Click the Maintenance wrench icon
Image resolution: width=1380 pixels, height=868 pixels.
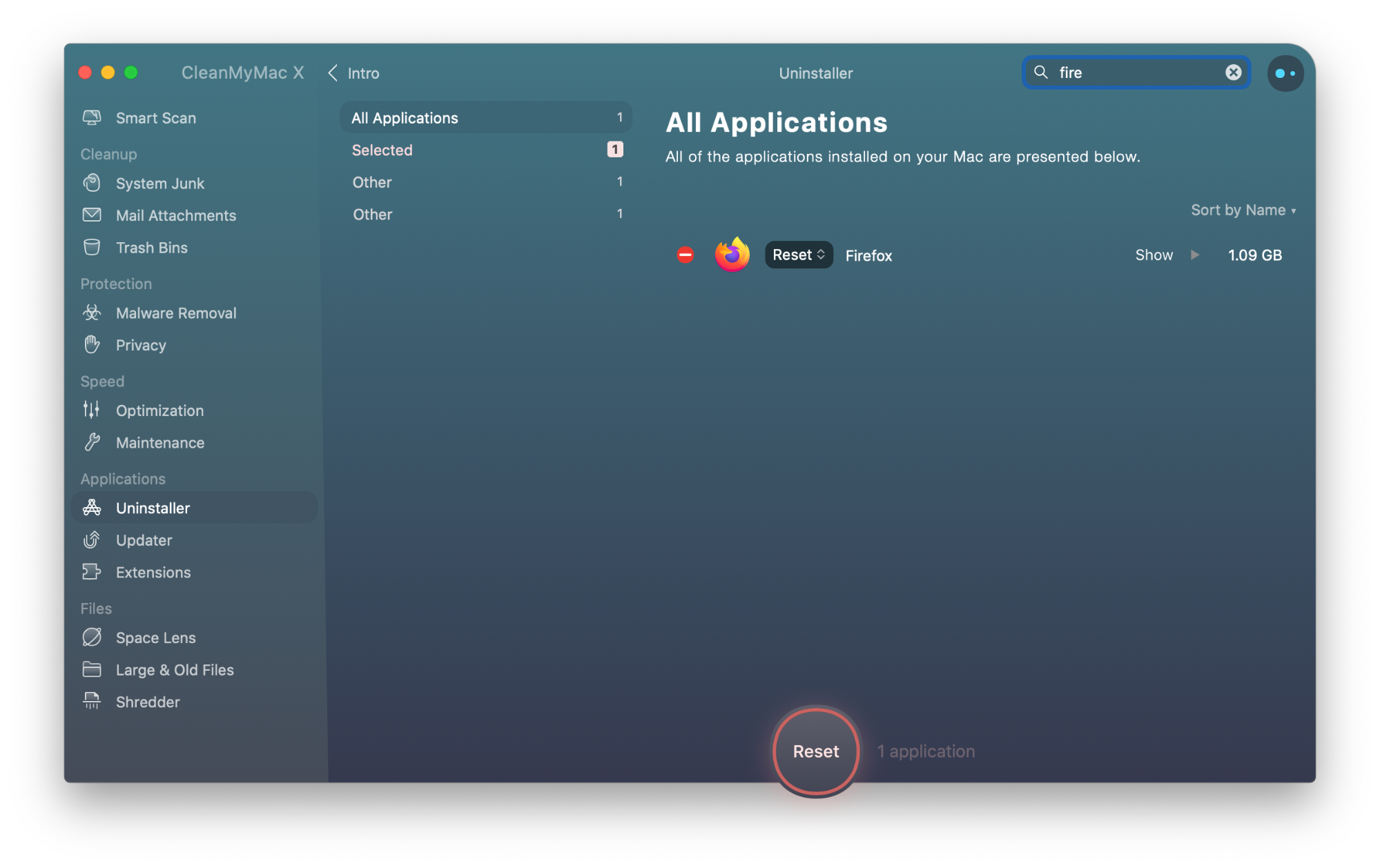[x=92, y=442]
